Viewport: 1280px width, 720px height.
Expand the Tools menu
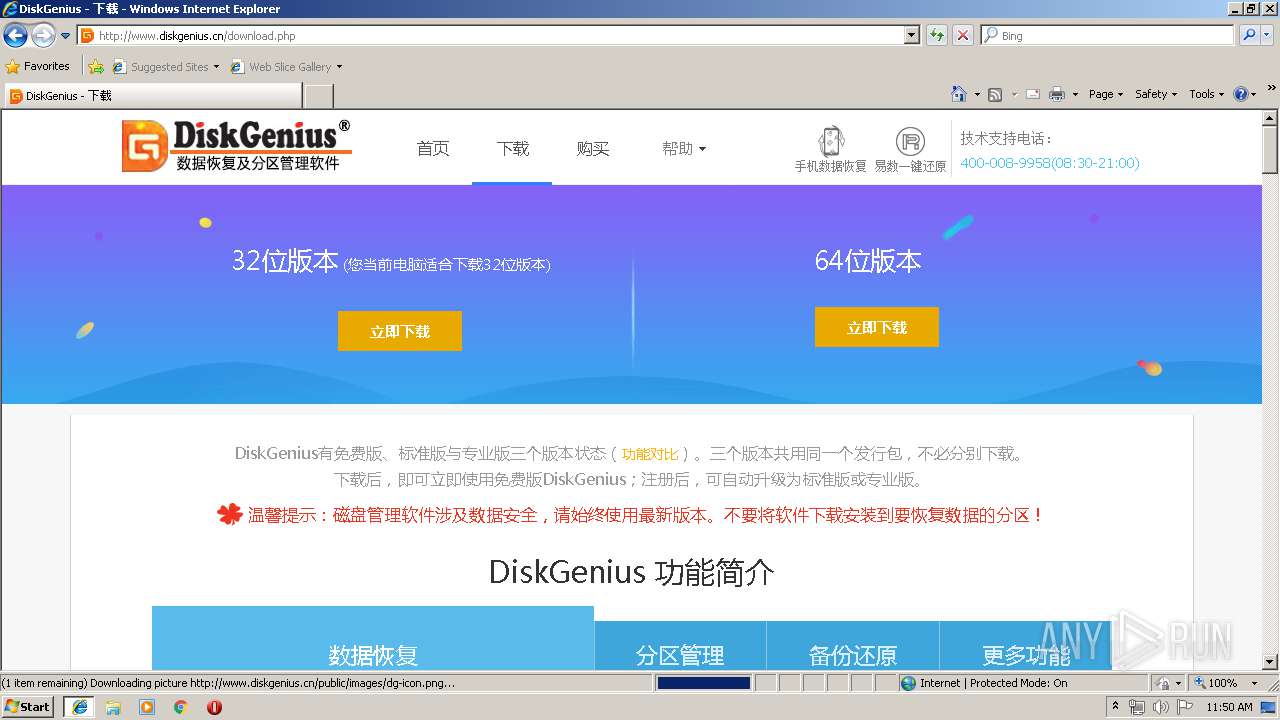point(1206,94)
